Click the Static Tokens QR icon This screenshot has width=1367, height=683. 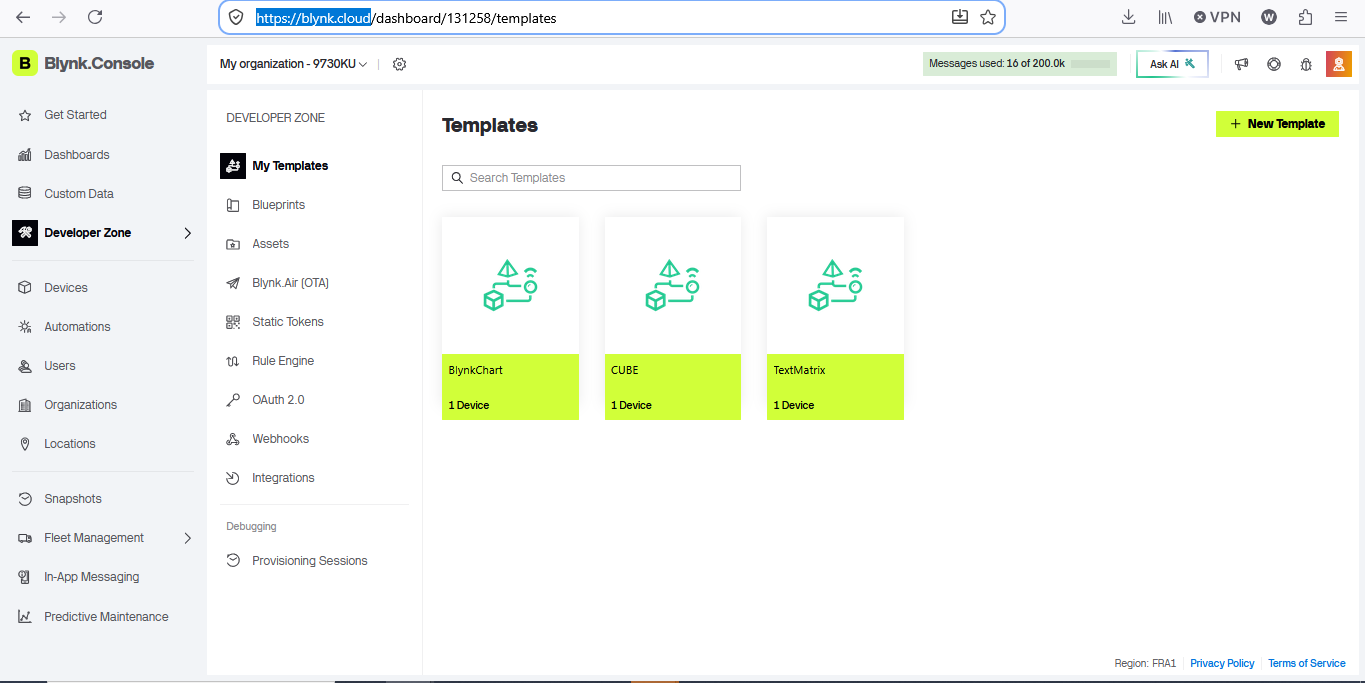click(x=233, y=322)
